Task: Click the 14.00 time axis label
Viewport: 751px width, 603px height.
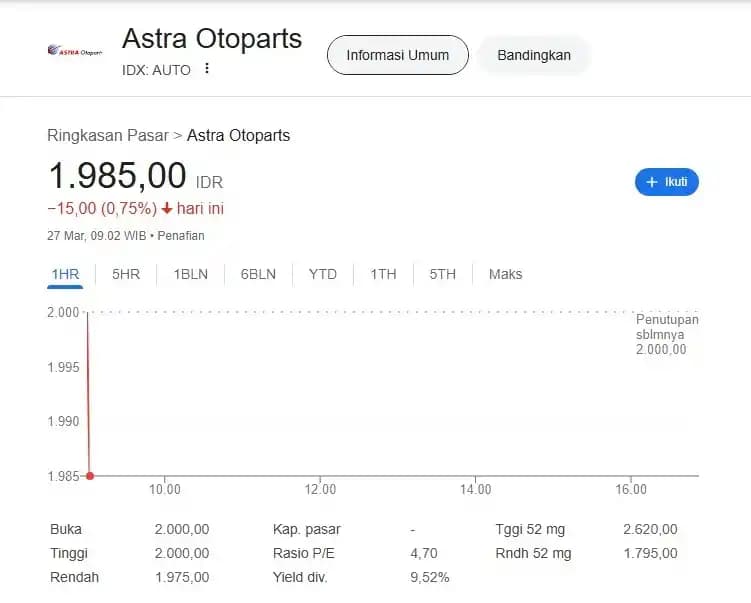Action: point(476,489)
